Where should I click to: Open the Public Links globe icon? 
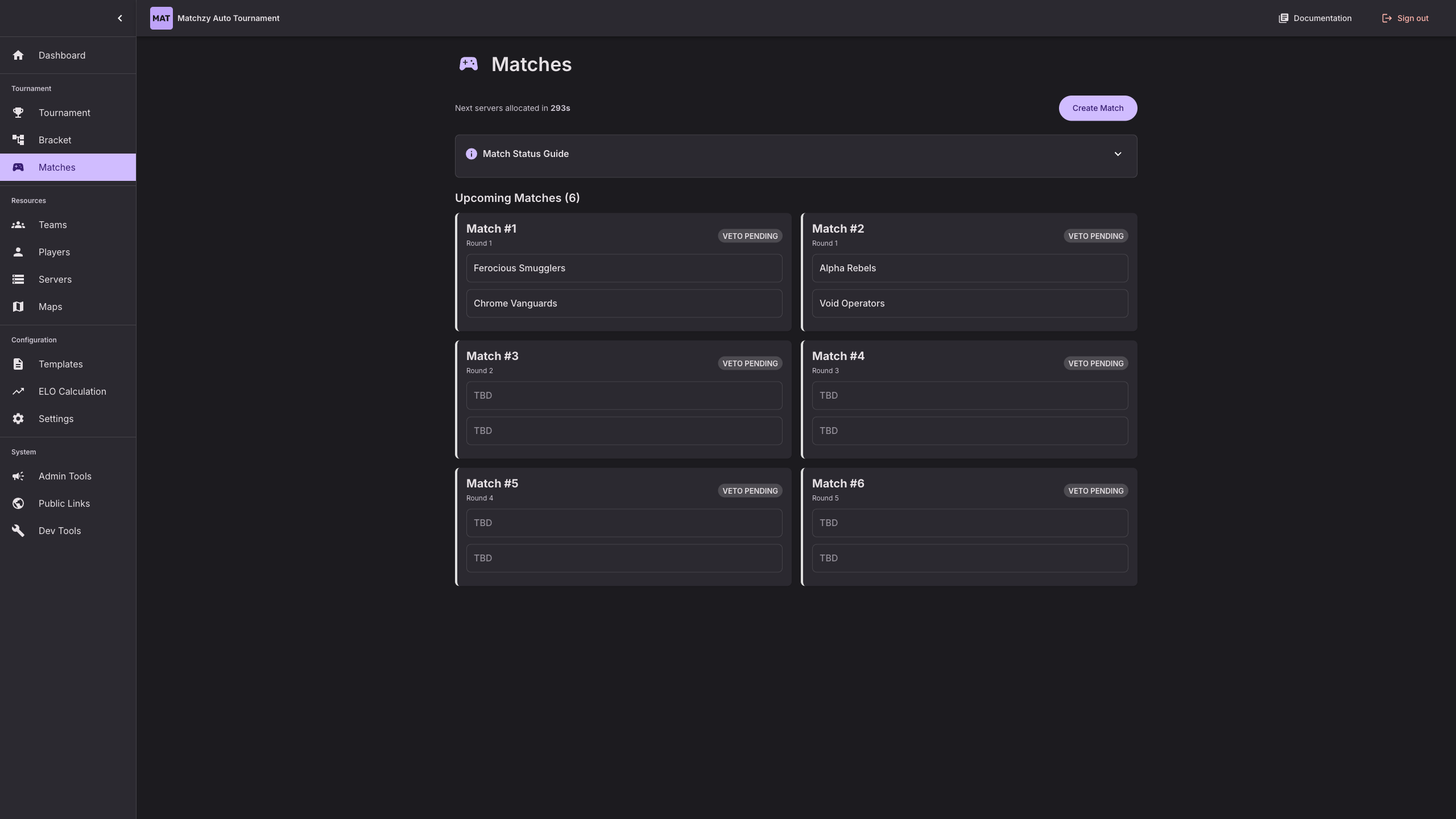(18, 503)
